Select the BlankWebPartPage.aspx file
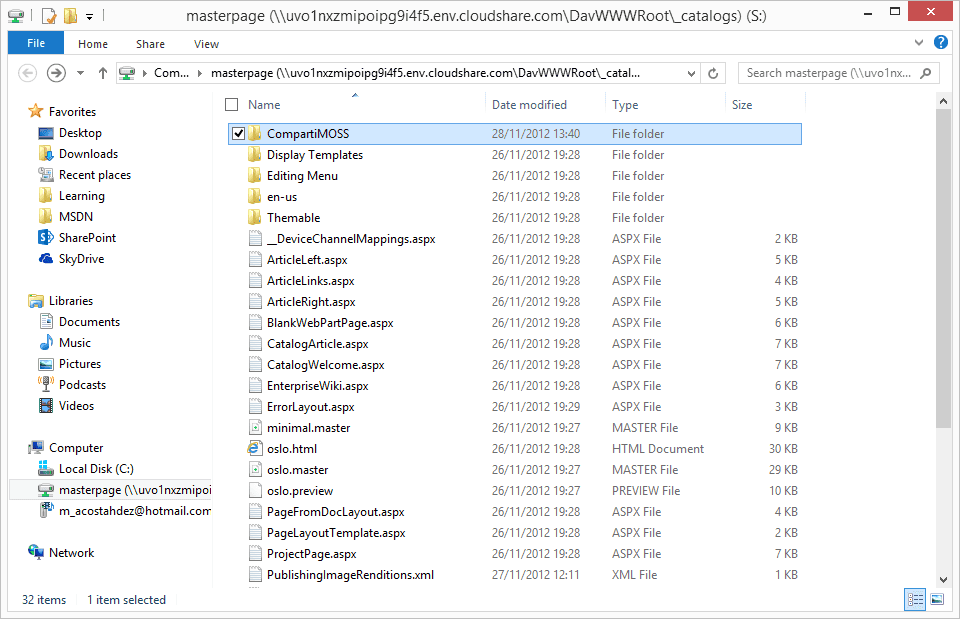Screen dimensions: 960x619 tap(330, 323)
